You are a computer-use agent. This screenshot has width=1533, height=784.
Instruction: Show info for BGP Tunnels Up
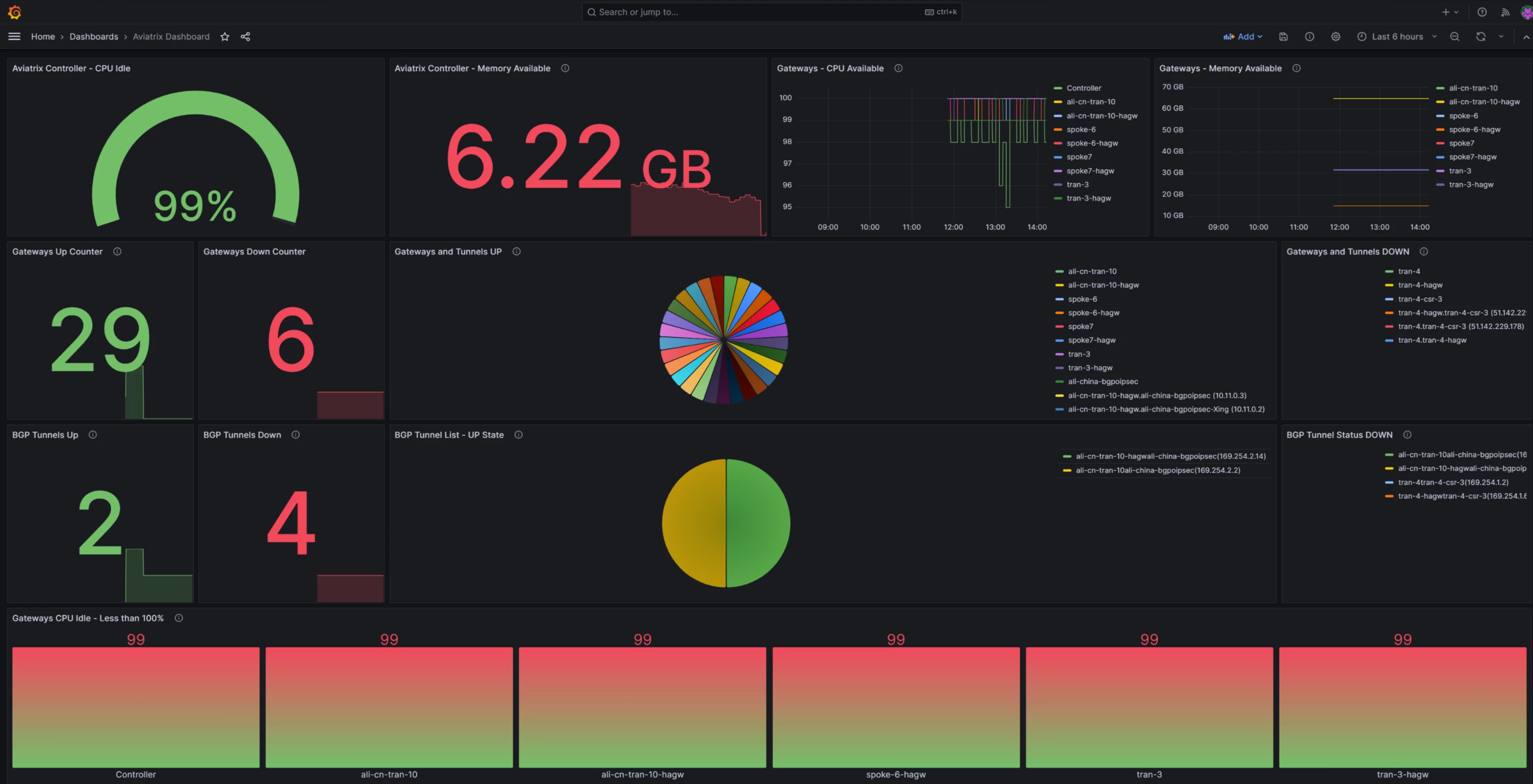(93, 435)
